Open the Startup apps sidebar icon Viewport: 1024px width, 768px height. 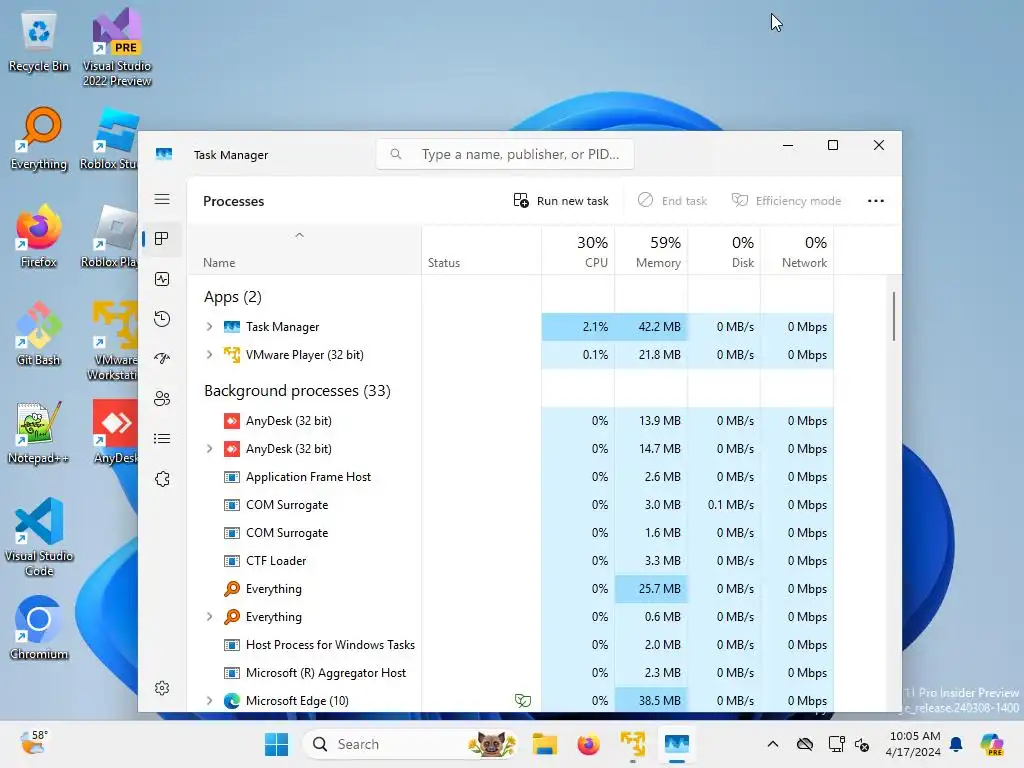pos(162,359)
